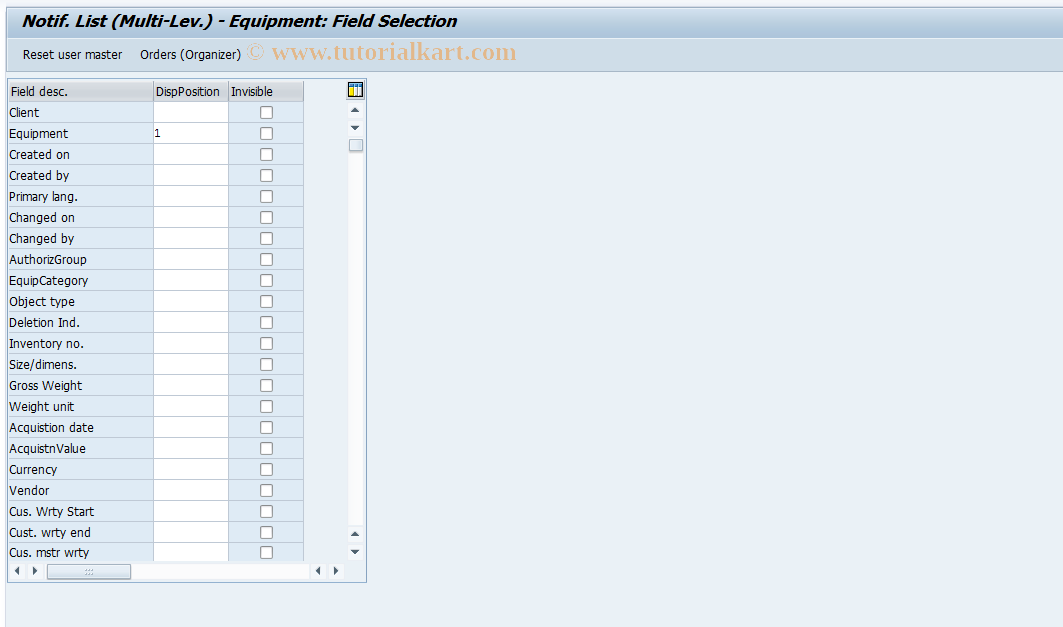Toggle Invisible checkbox for Equipment
The width and height of the screenshot is (1063, 627).
266,134
